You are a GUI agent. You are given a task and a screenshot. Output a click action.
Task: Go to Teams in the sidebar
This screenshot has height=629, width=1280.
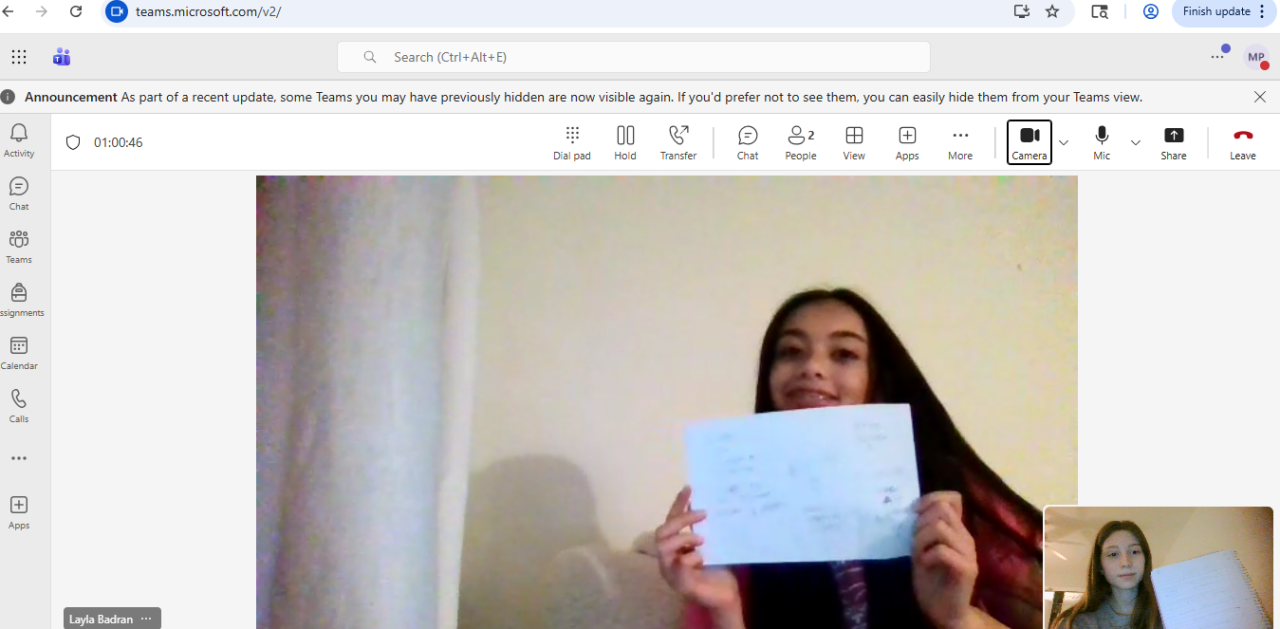(x=19, y=247)
